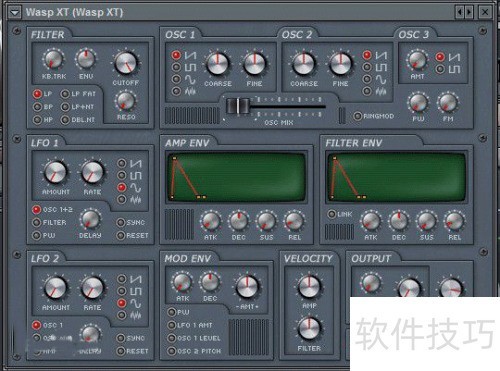Click the LFO 2 AMOUNT knob
Viewport: 500px width, 371px height.
coord(55,288)
